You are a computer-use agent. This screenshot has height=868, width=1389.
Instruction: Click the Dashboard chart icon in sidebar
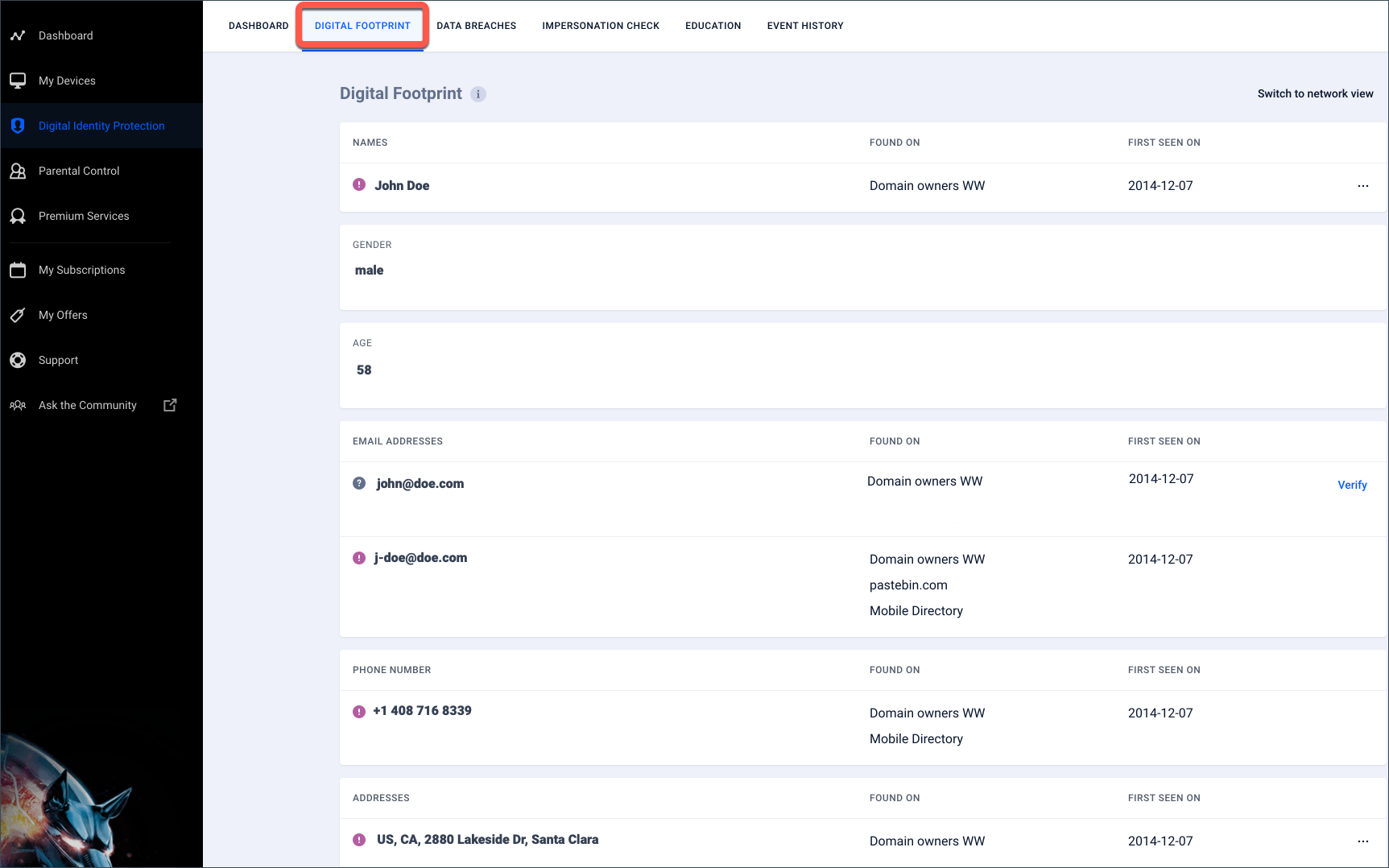point(18,35)
